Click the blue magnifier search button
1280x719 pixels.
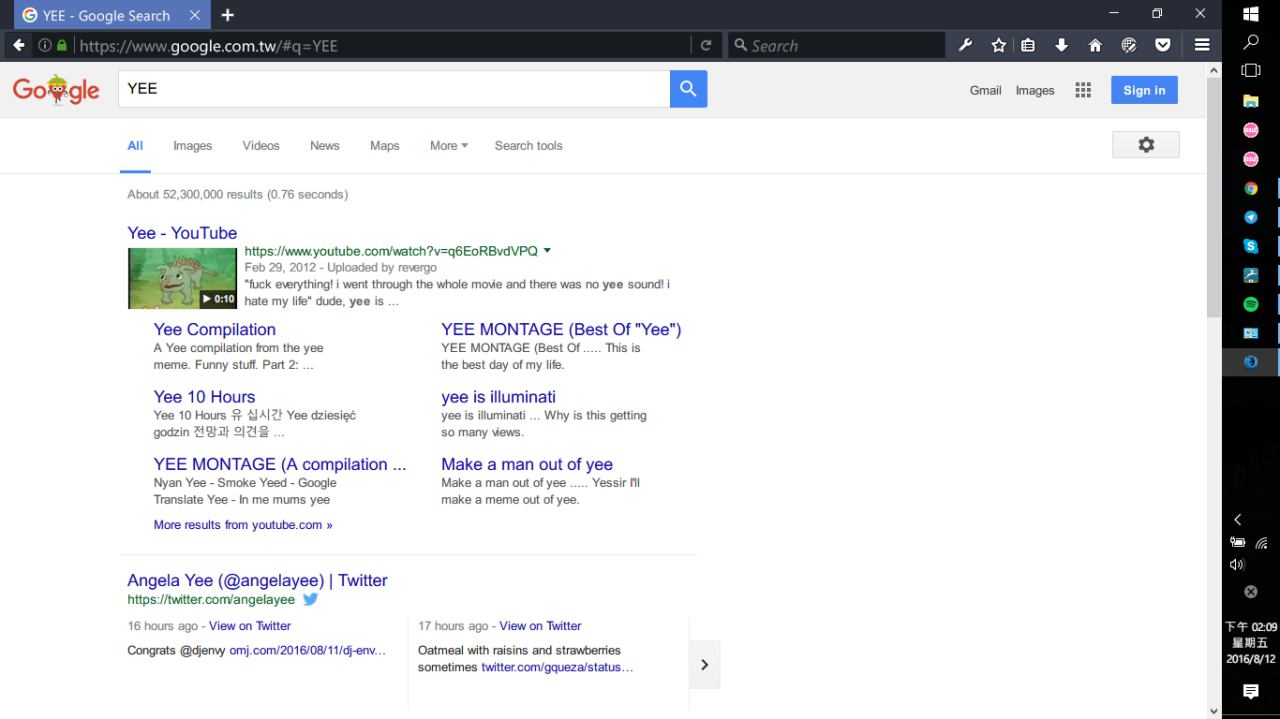(688, 89)
